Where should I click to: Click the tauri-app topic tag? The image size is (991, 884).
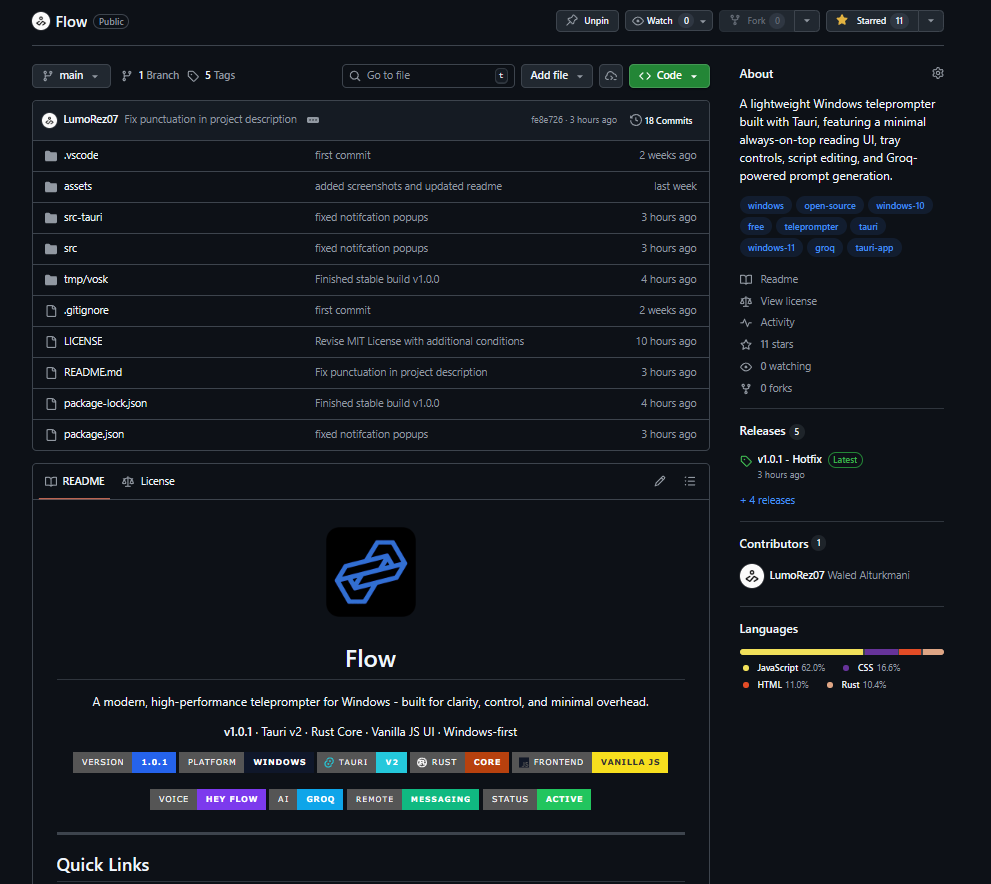pos(874,248)
